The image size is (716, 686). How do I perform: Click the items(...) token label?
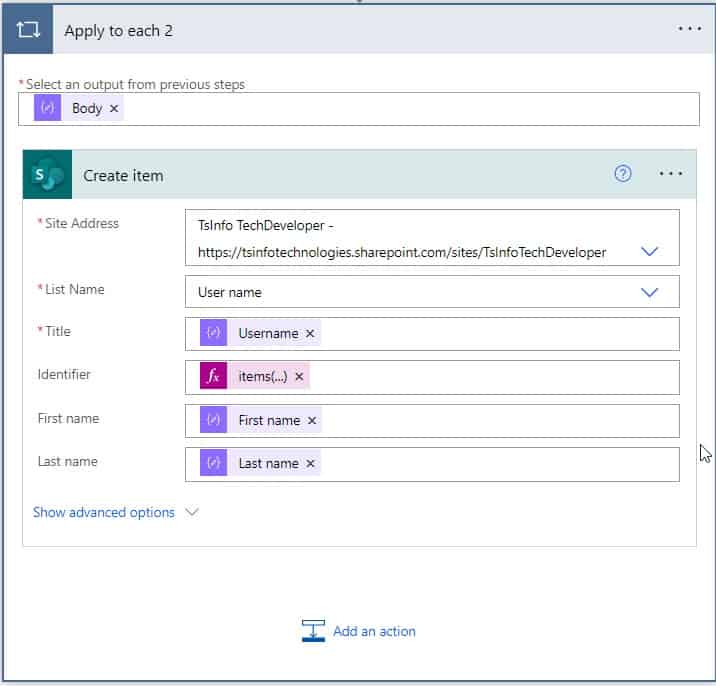(x=263, y=376)
